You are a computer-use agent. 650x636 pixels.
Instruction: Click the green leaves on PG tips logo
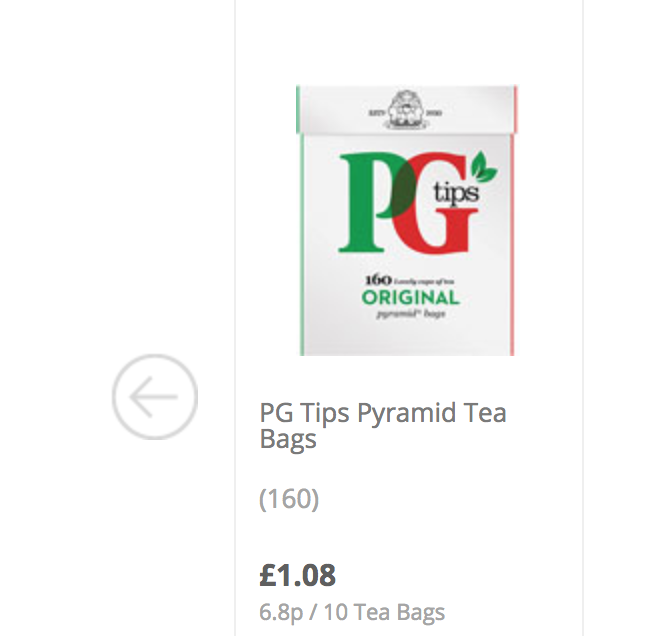click(483, 167)
